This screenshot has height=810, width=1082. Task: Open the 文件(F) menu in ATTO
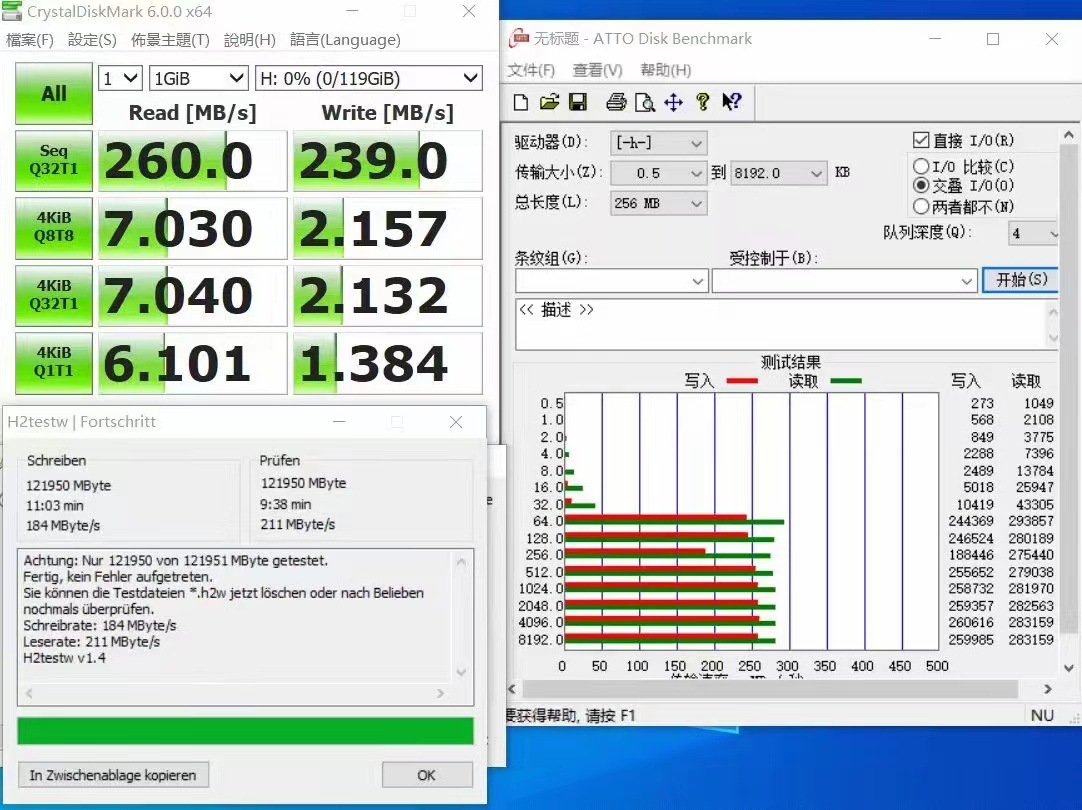coord(531,70)
